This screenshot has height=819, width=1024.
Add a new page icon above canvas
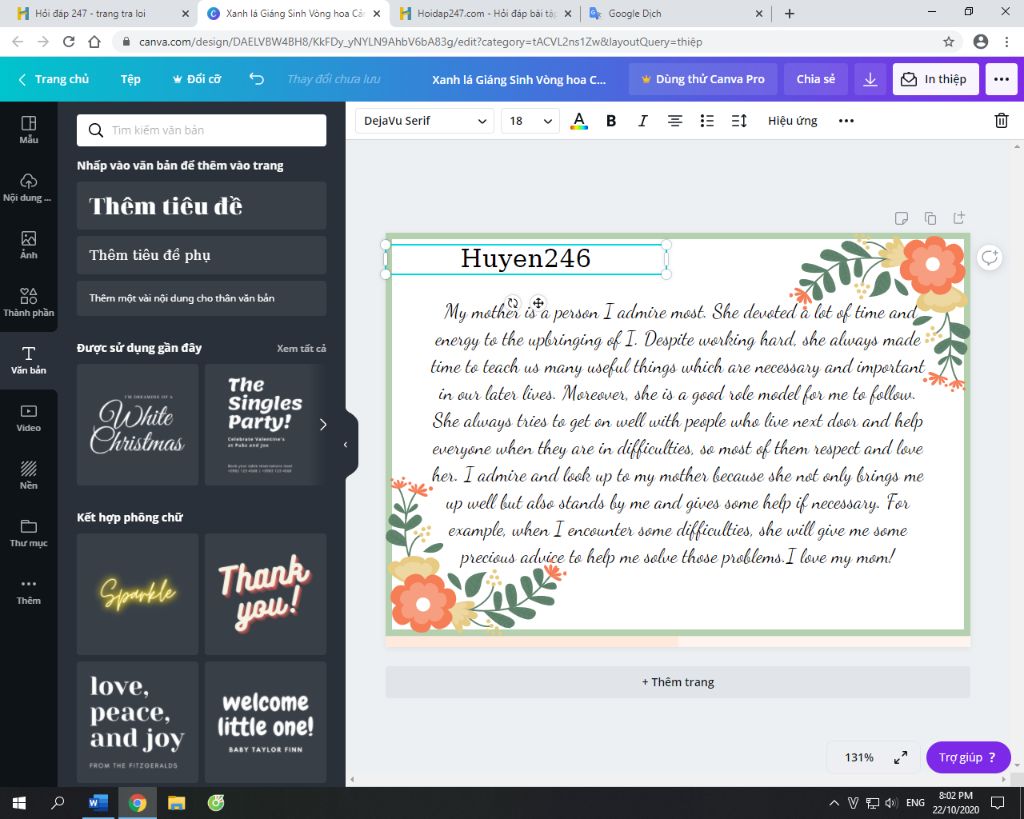click(959, 217)
